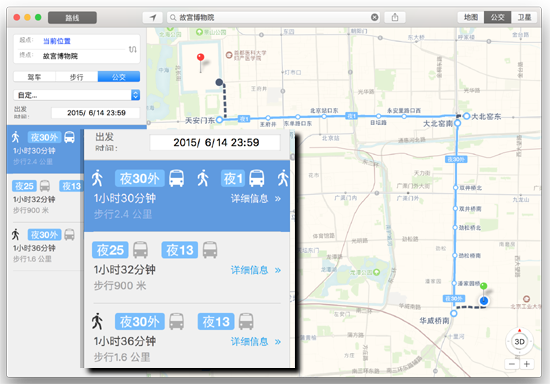Click 夜30外 badge in highlighted enlarged route
The width and height of the screenshot is (550, 384).
pos(140,178)
